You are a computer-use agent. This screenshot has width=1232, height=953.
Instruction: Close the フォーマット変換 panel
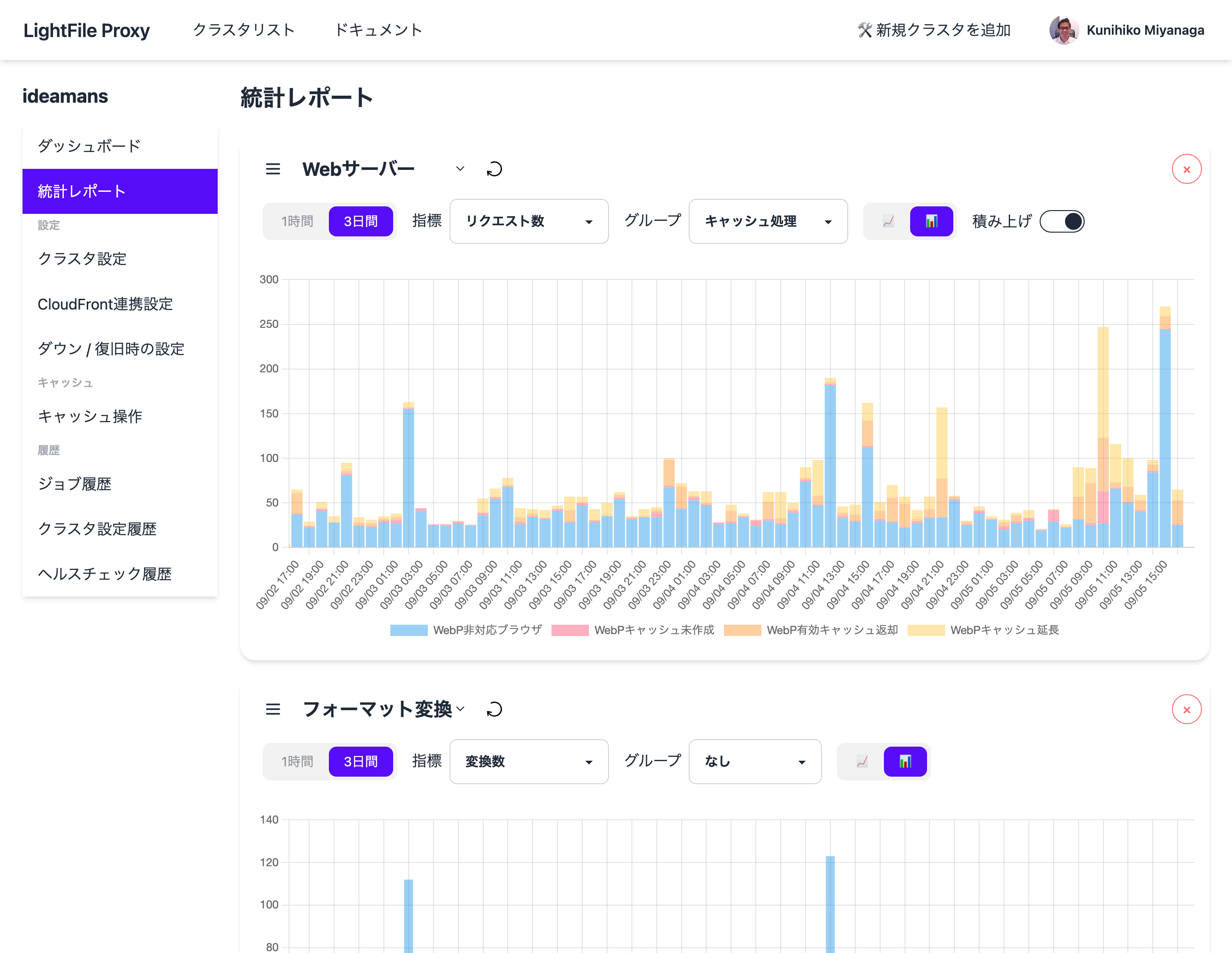tap(1186, 710)
